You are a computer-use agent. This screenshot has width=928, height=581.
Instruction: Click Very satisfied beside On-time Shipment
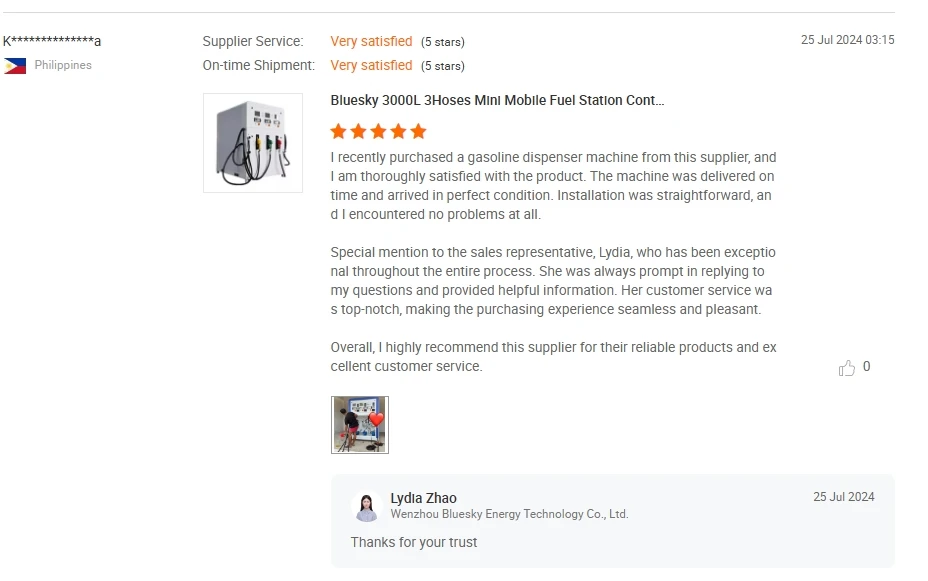click(x=371, y=65)
